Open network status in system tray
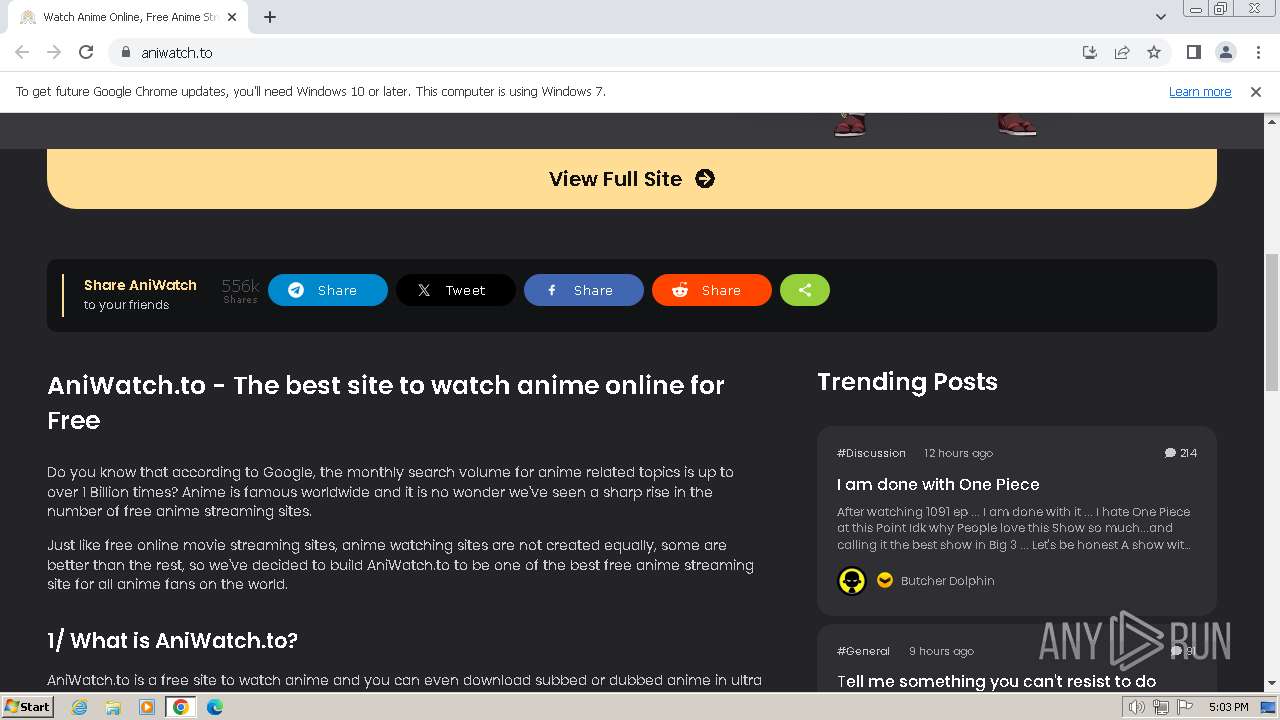Screen dimensions: 1280x720 [x=1160, y=707]
